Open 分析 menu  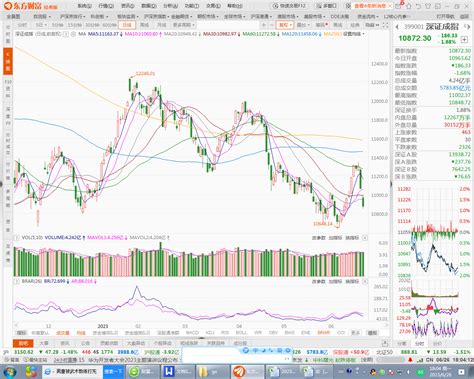[x=170, y=6]
